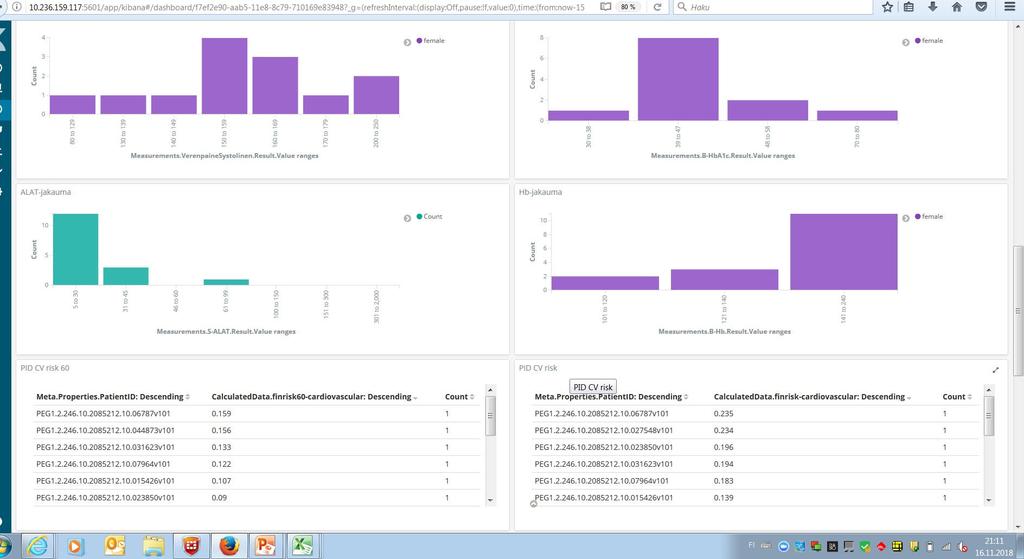Click value 0.09 in PID CV risk 60 table
Screen dimensions: 1024x559
click(x=219, y=498)
